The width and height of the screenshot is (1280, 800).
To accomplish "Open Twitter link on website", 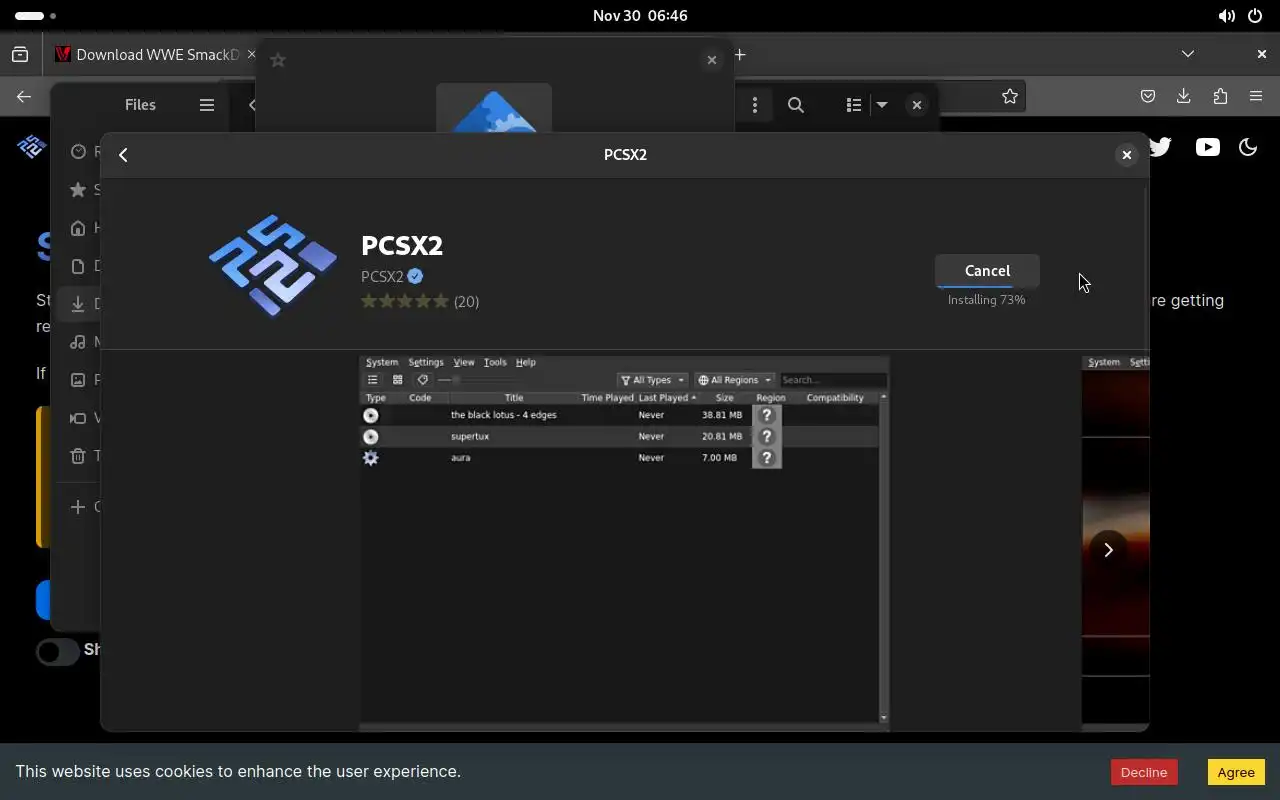I will pos(1161,147).
